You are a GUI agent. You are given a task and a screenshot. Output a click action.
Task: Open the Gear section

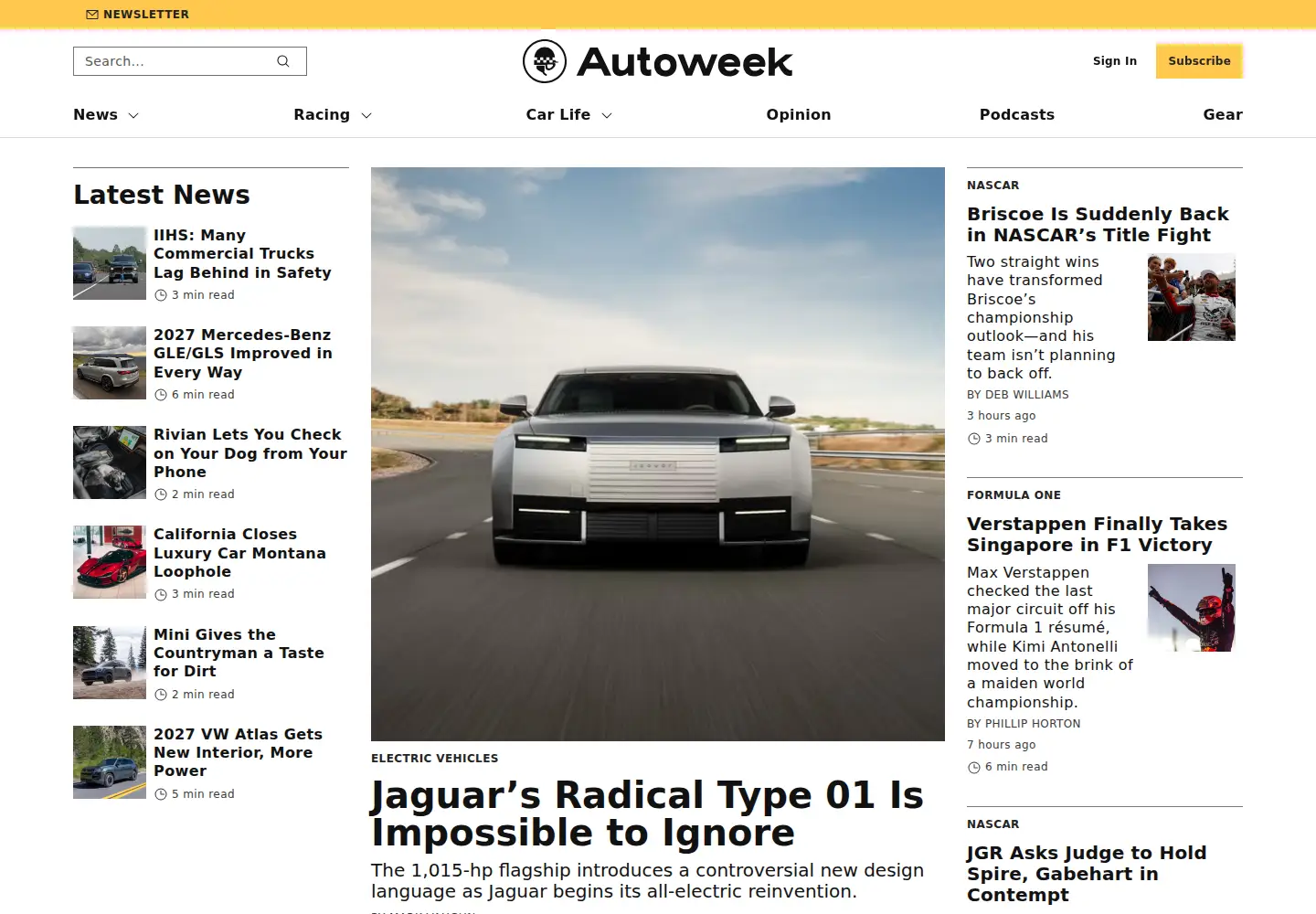[1223, 114]
